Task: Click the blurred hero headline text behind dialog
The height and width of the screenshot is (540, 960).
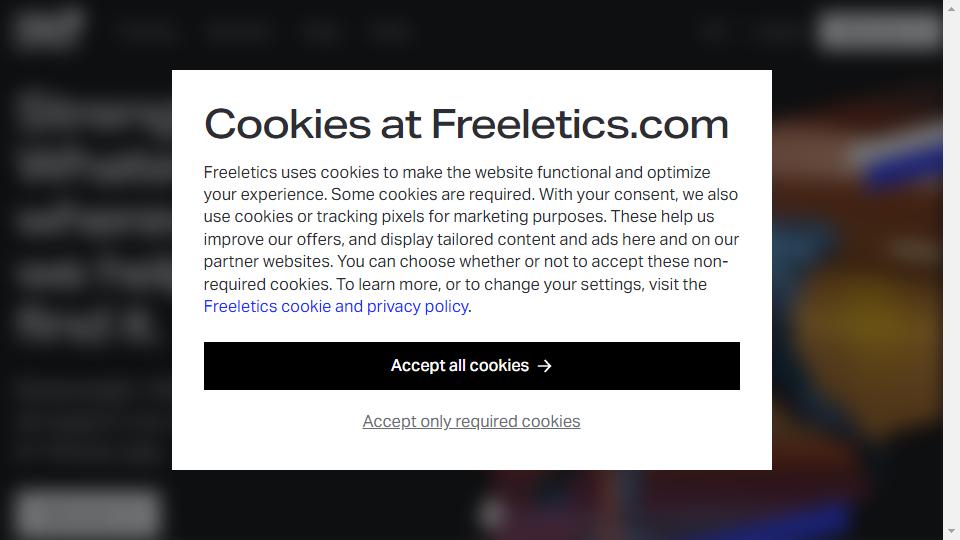Action: tap(92, 214)
